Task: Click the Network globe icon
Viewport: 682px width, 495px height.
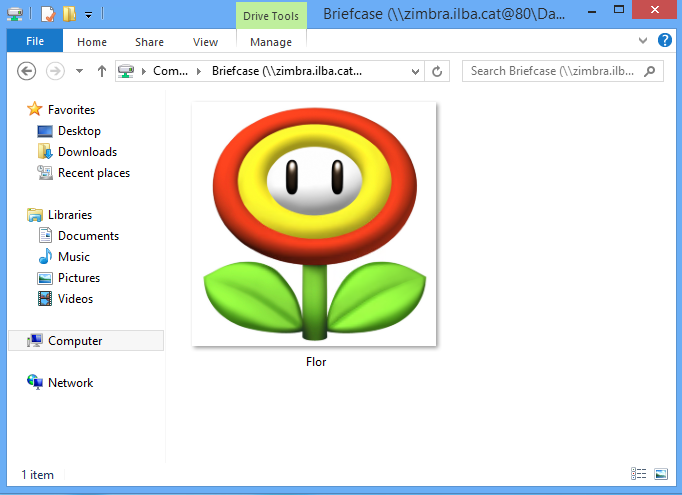Action: [x=35, y=382]
